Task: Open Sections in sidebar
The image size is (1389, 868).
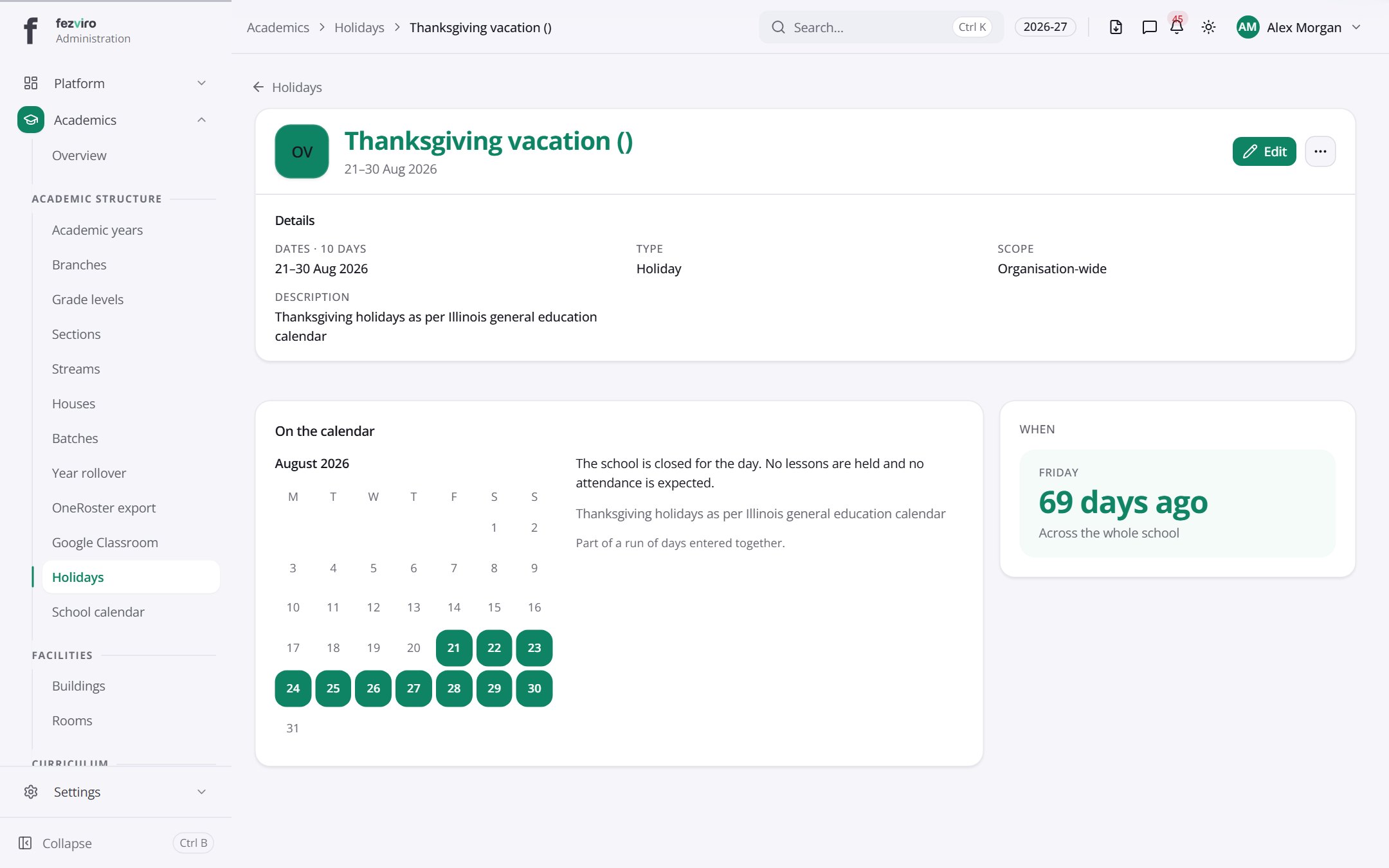Action: point(76,334)
